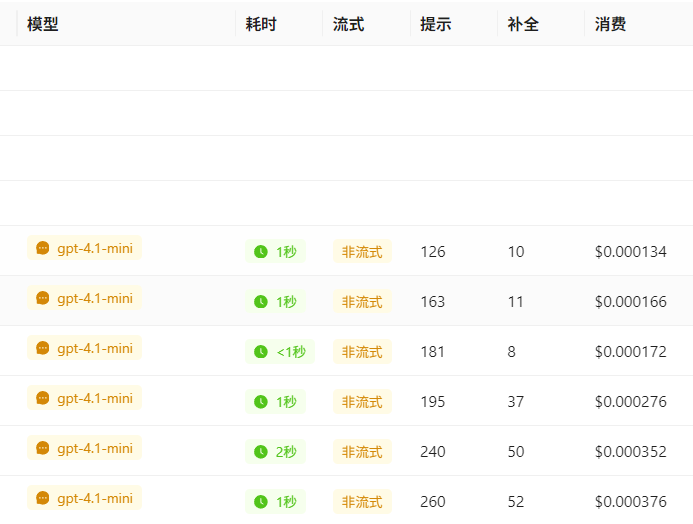The image size is (693, 524).
Task: Click the clock icon in the $0.000376 row
Action: coord(261,501)
